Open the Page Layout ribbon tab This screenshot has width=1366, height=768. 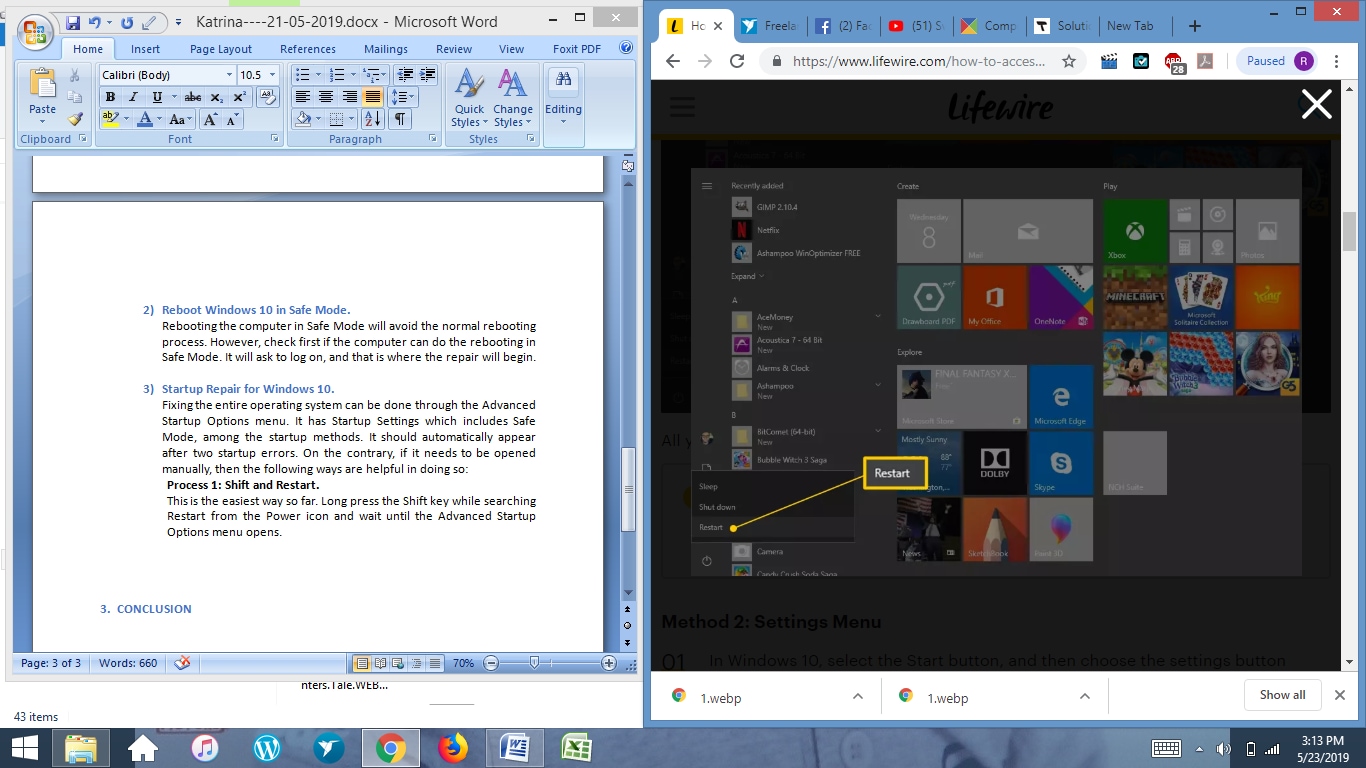(221, 49)
